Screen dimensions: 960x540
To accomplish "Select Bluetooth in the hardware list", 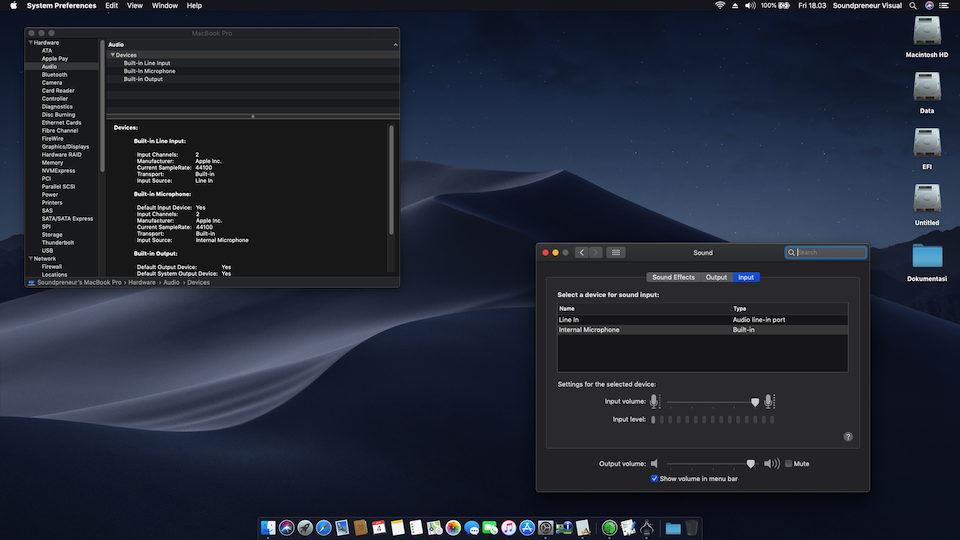I will tap(55, 75).
